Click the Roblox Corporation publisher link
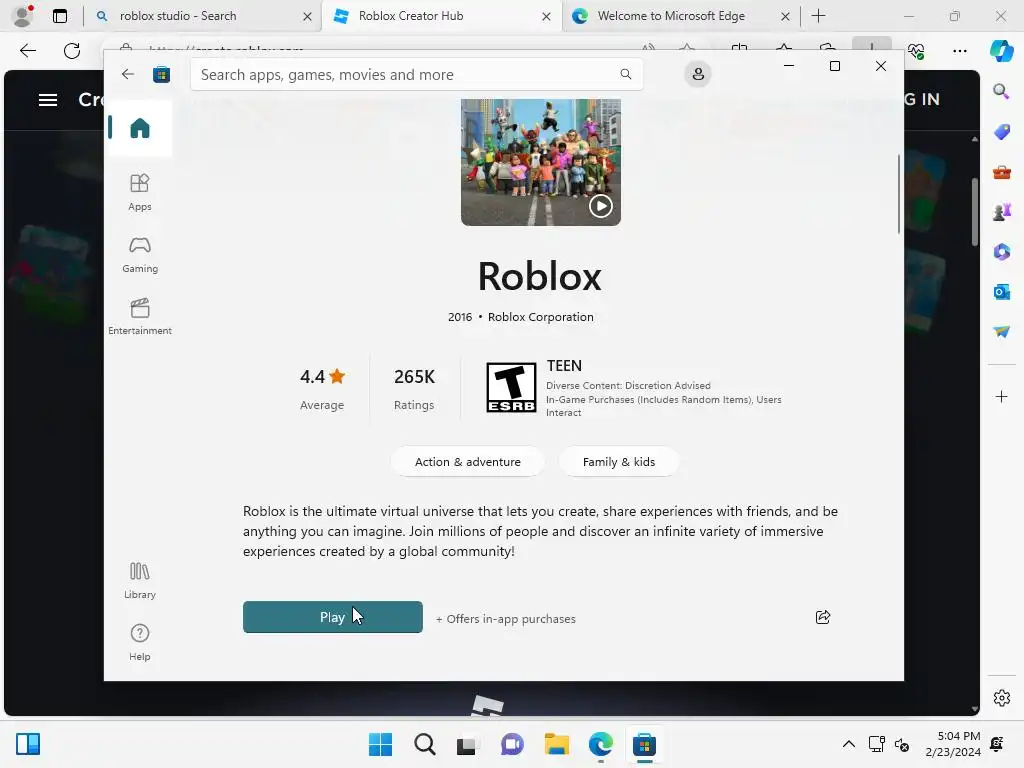 541,317
